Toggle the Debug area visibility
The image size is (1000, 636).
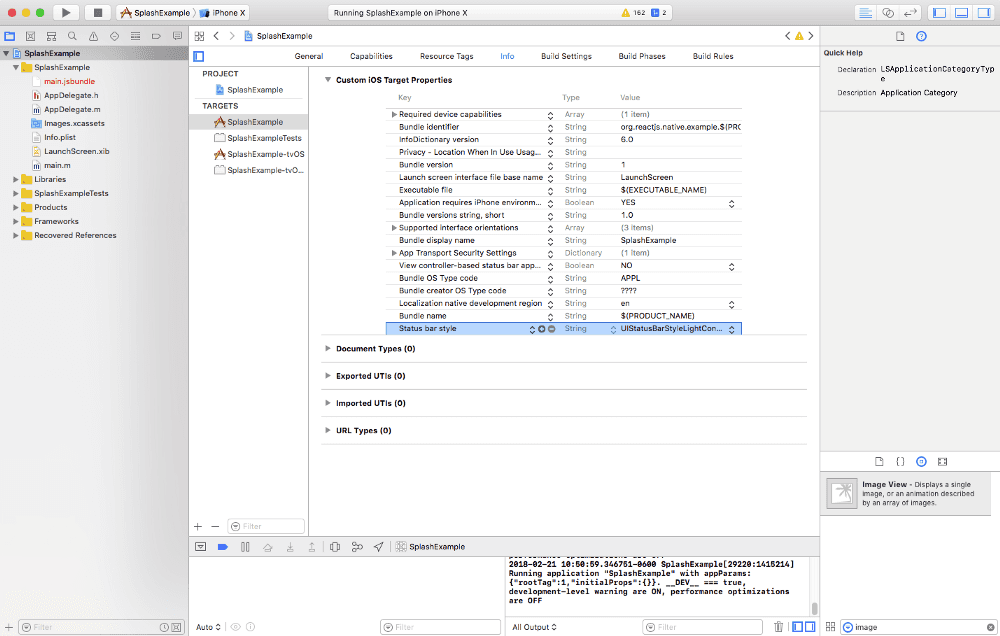coord(962,12)
